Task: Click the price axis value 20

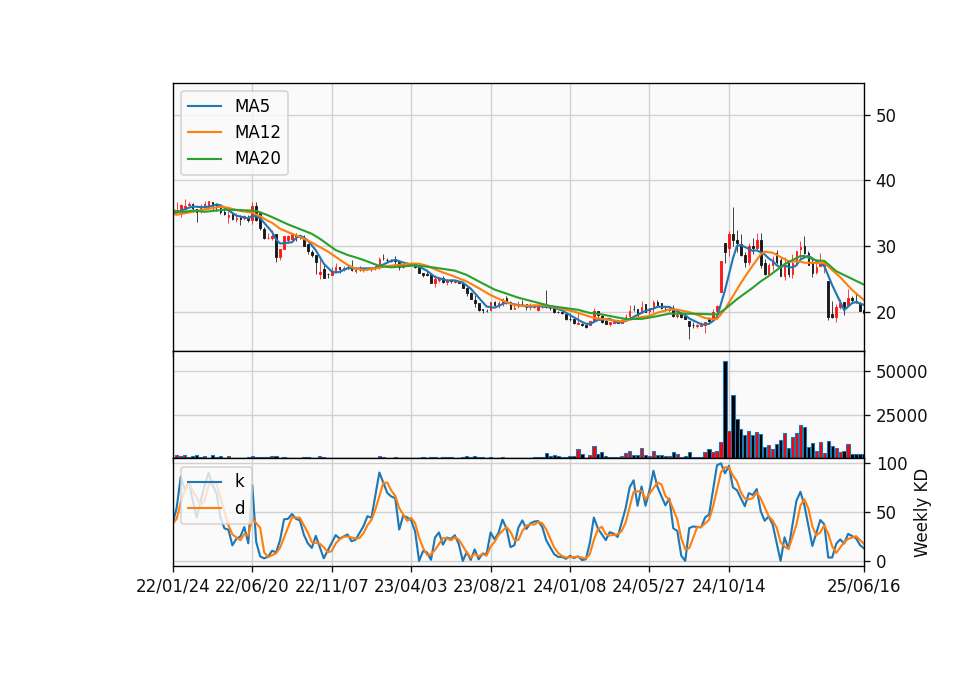Action: [x=885, y=313]
